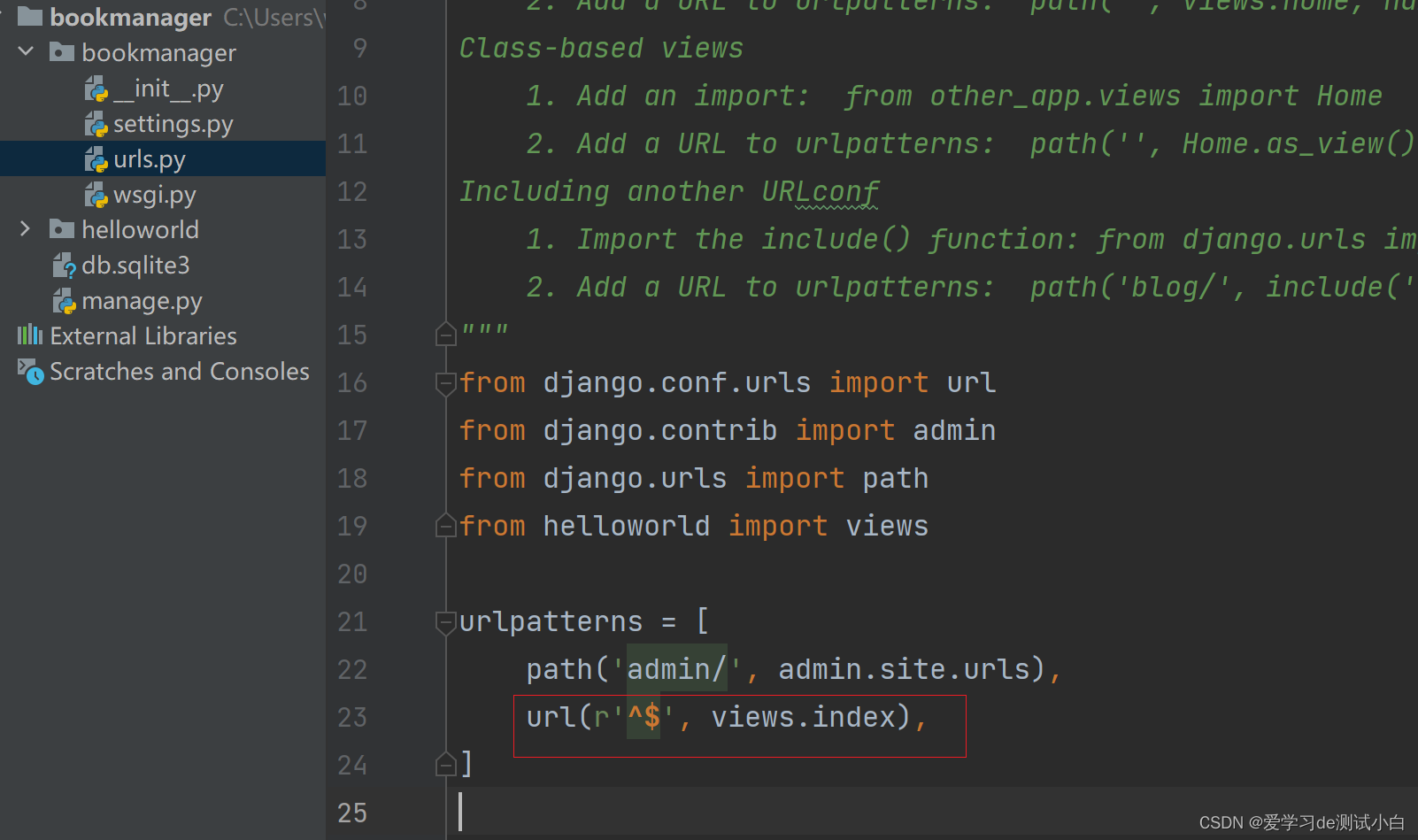Select Scratches and Consoles node

[180, 371]
